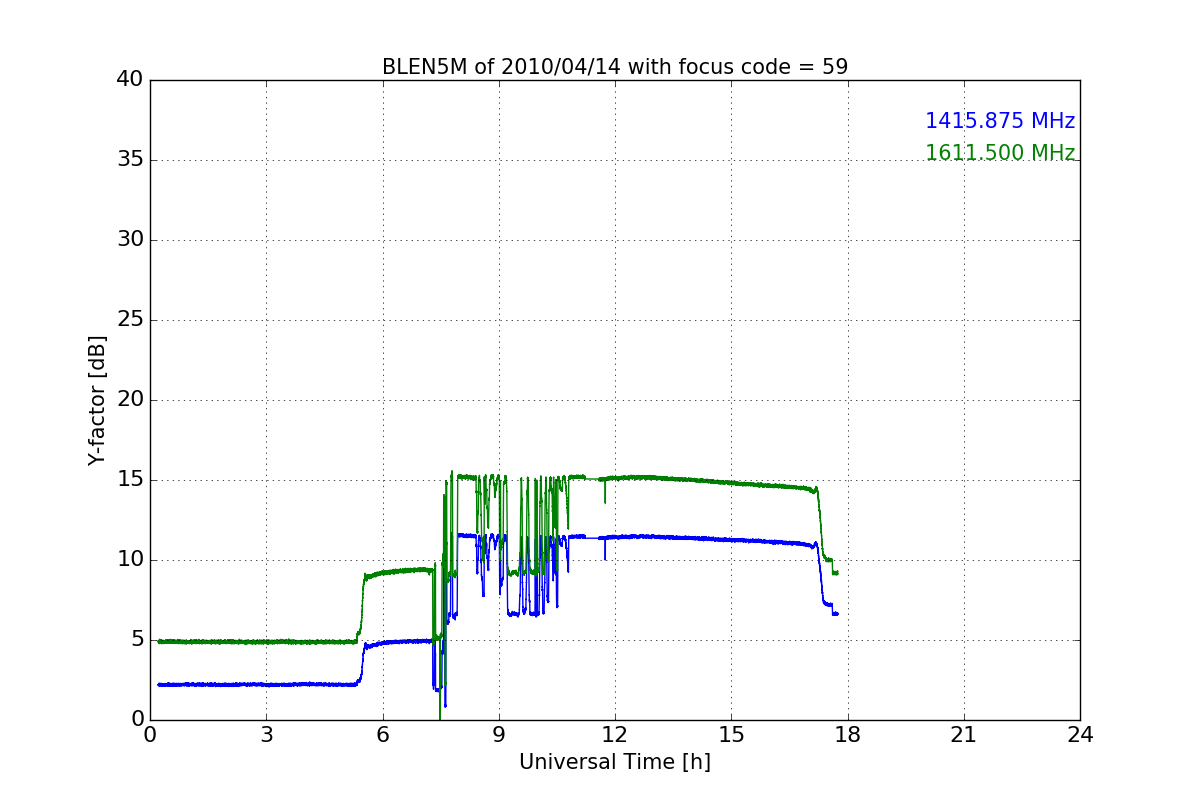Click the plot title 'BLEN5M of 2010/04/14'
The width and height of the screenshot is (1200, 800).
click(615, 67)
